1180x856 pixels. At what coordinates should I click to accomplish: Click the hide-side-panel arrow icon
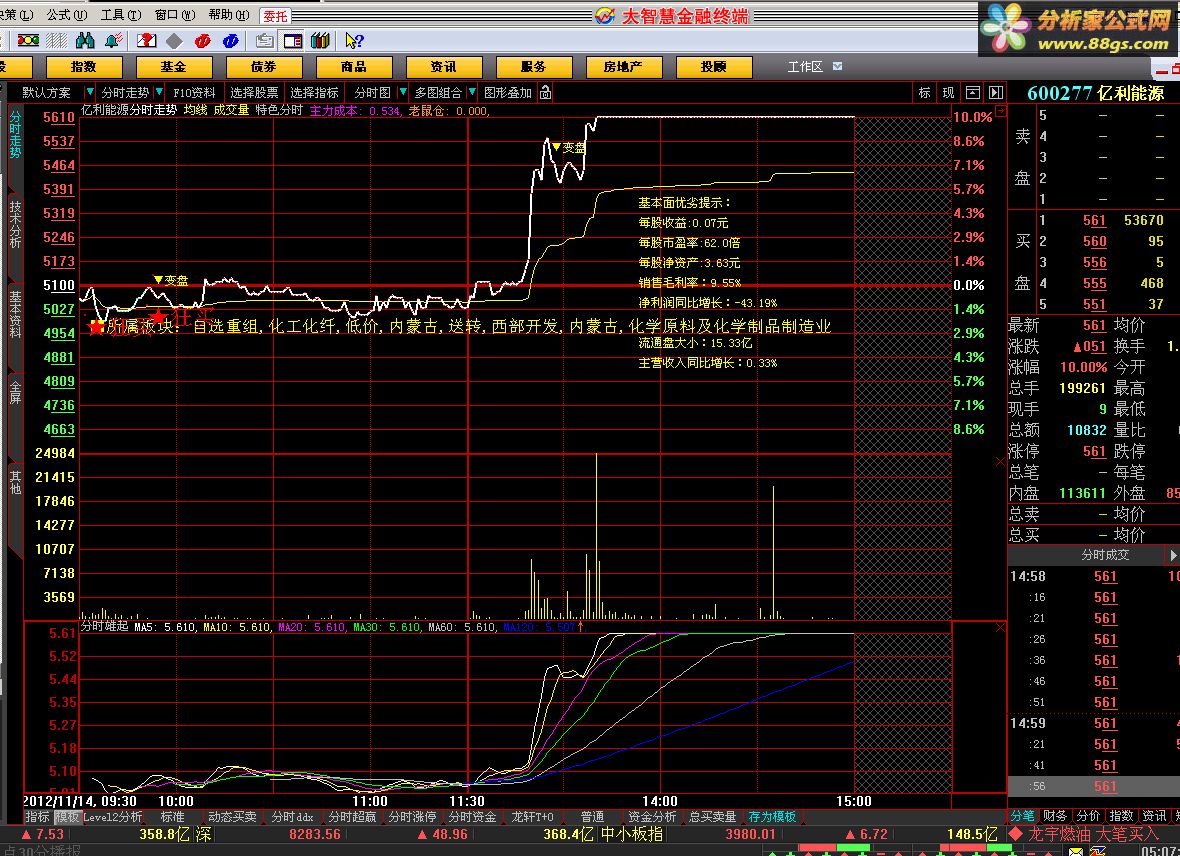(x=996, y=93)
